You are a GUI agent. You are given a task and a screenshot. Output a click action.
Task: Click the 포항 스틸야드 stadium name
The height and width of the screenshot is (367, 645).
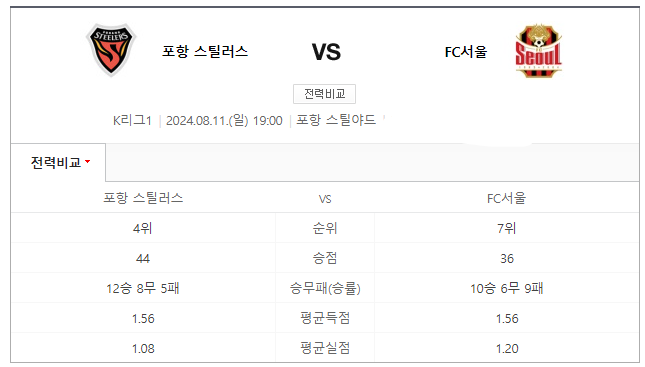point(336,120)
